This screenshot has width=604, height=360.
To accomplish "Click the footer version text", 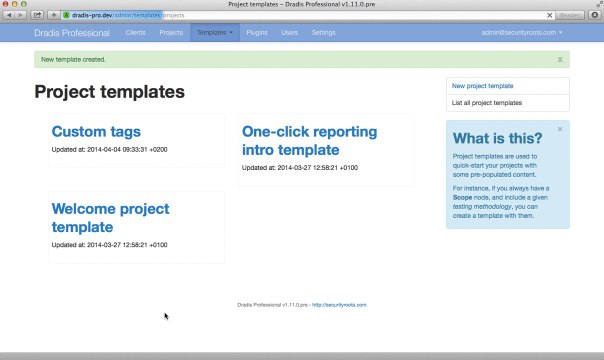I will pyautogui.click(x=272, y=305).
